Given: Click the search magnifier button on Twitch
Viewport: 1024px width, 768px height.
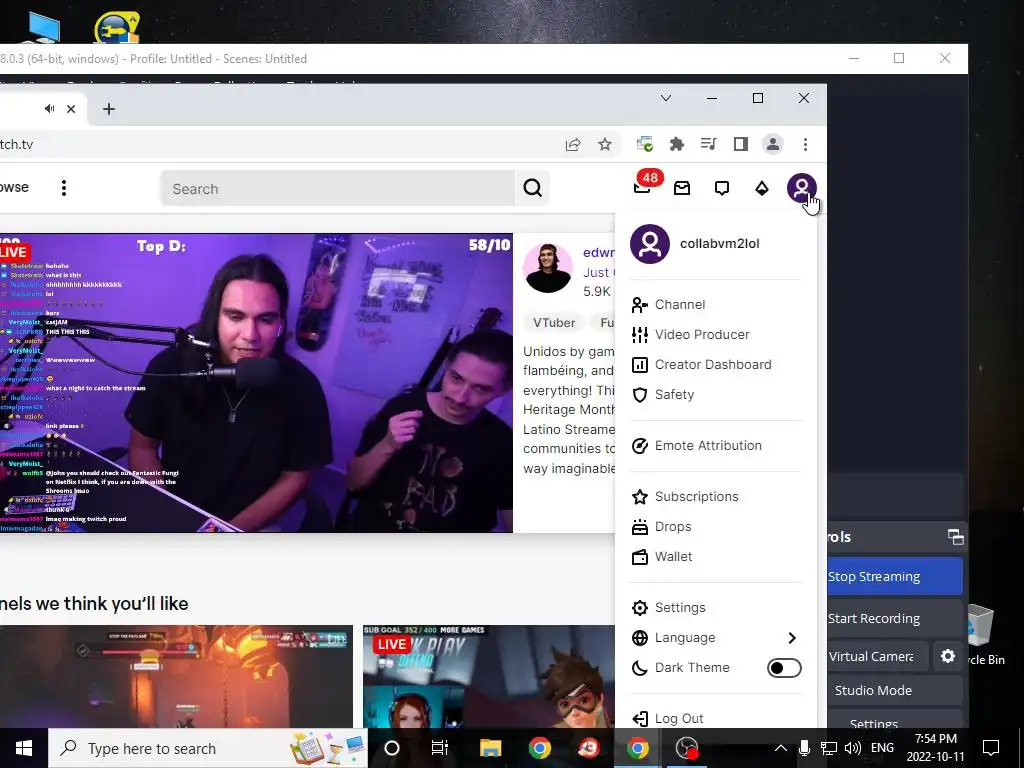Looking at the screenshot, I should point(532,188).
